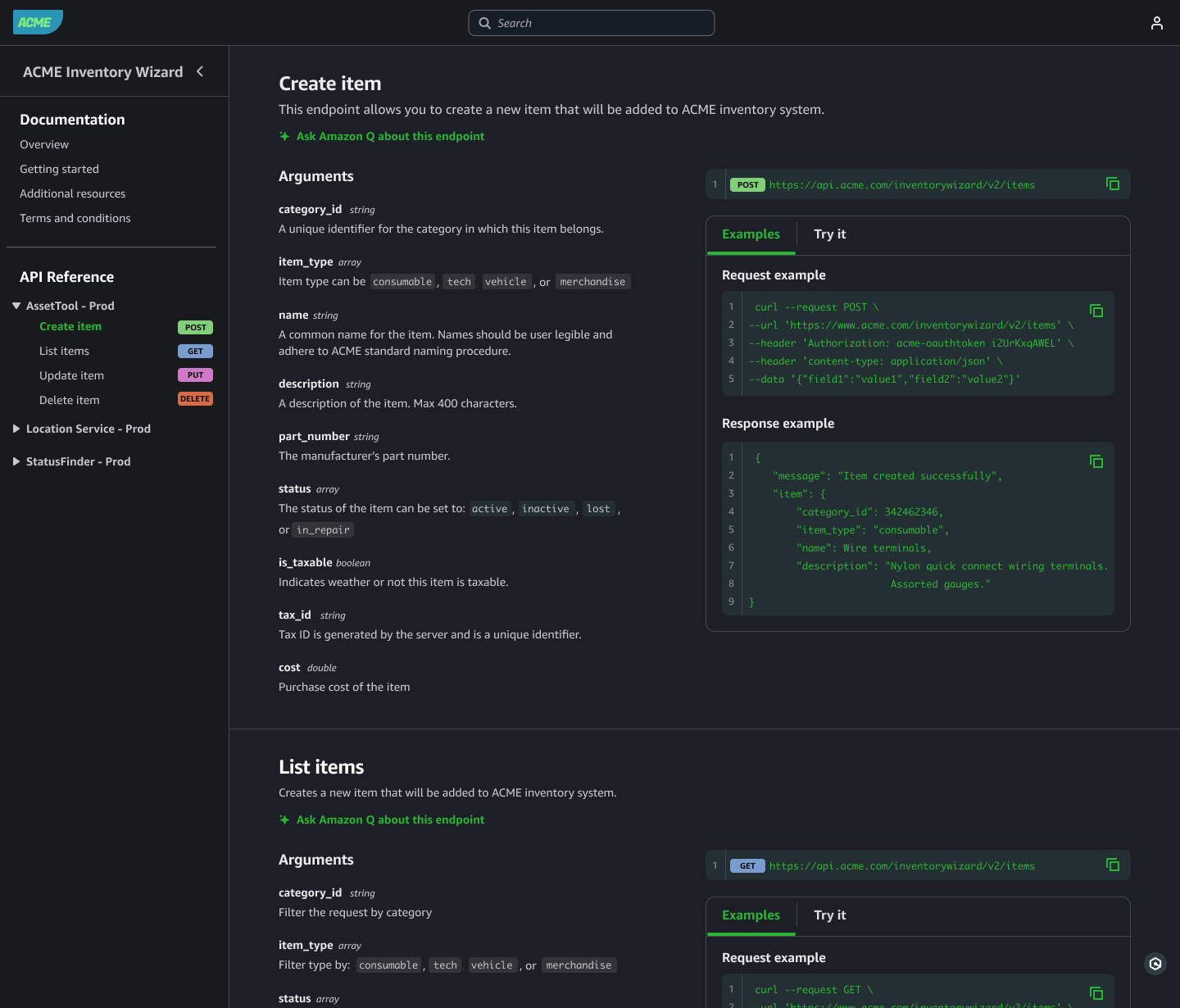The height and width of the screenshot is (1008, 1180).
Task: Switch to Examples tab under List items
Action: click(751, 915)
